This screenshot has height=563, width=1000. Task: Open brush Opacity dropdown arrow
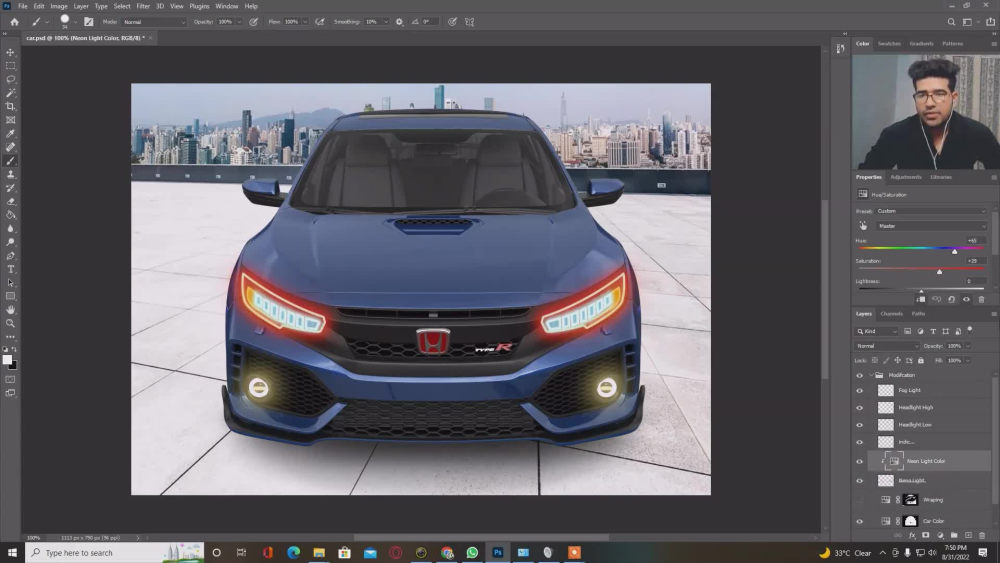(239, 22)
